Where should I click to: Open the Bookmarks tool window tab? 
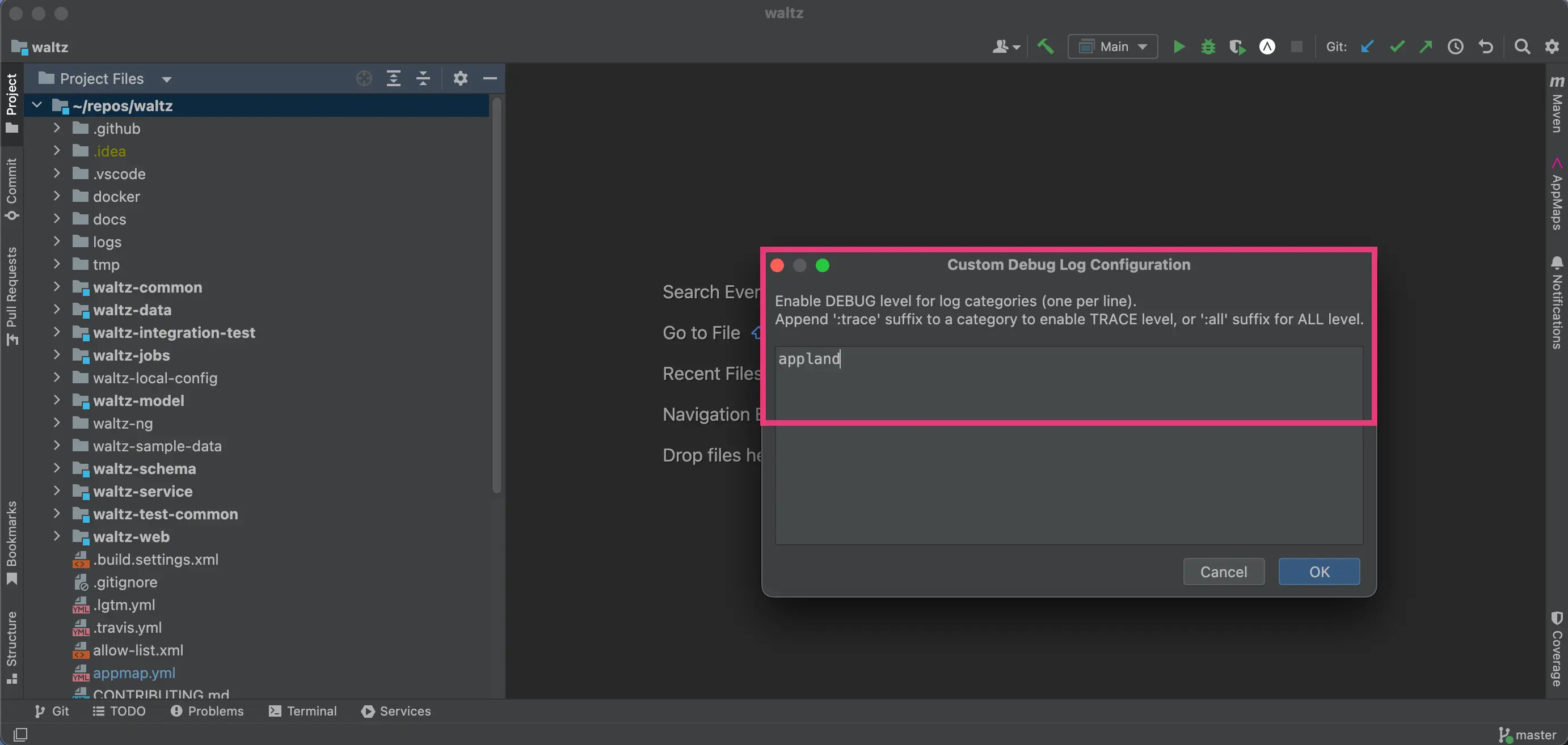(x=11, y=543)
